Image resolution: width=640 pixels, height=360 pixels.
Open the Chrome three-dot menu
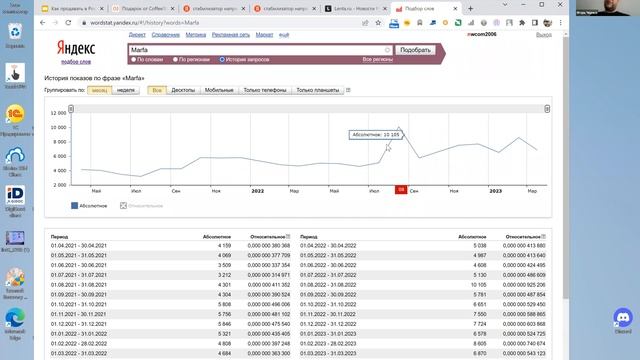(560, 23)
